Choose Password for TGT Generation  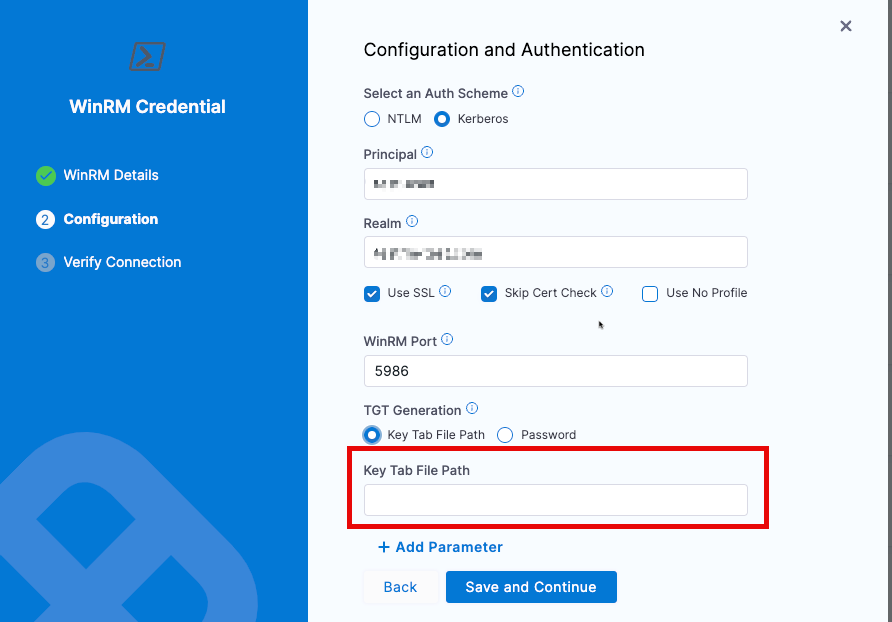click(x=505, y=435)
